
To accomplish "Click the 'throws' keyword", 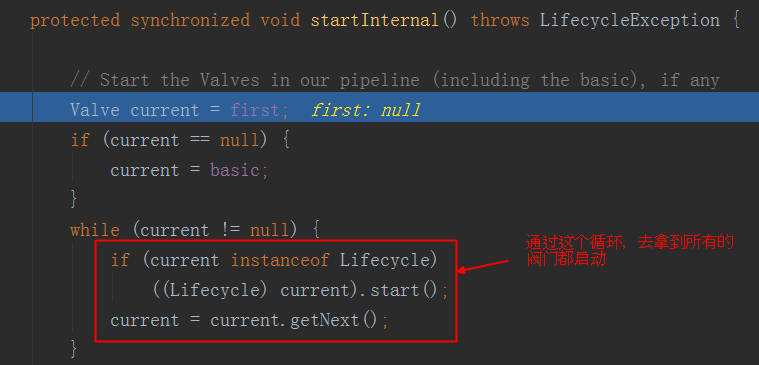I will tap(500, 20).
